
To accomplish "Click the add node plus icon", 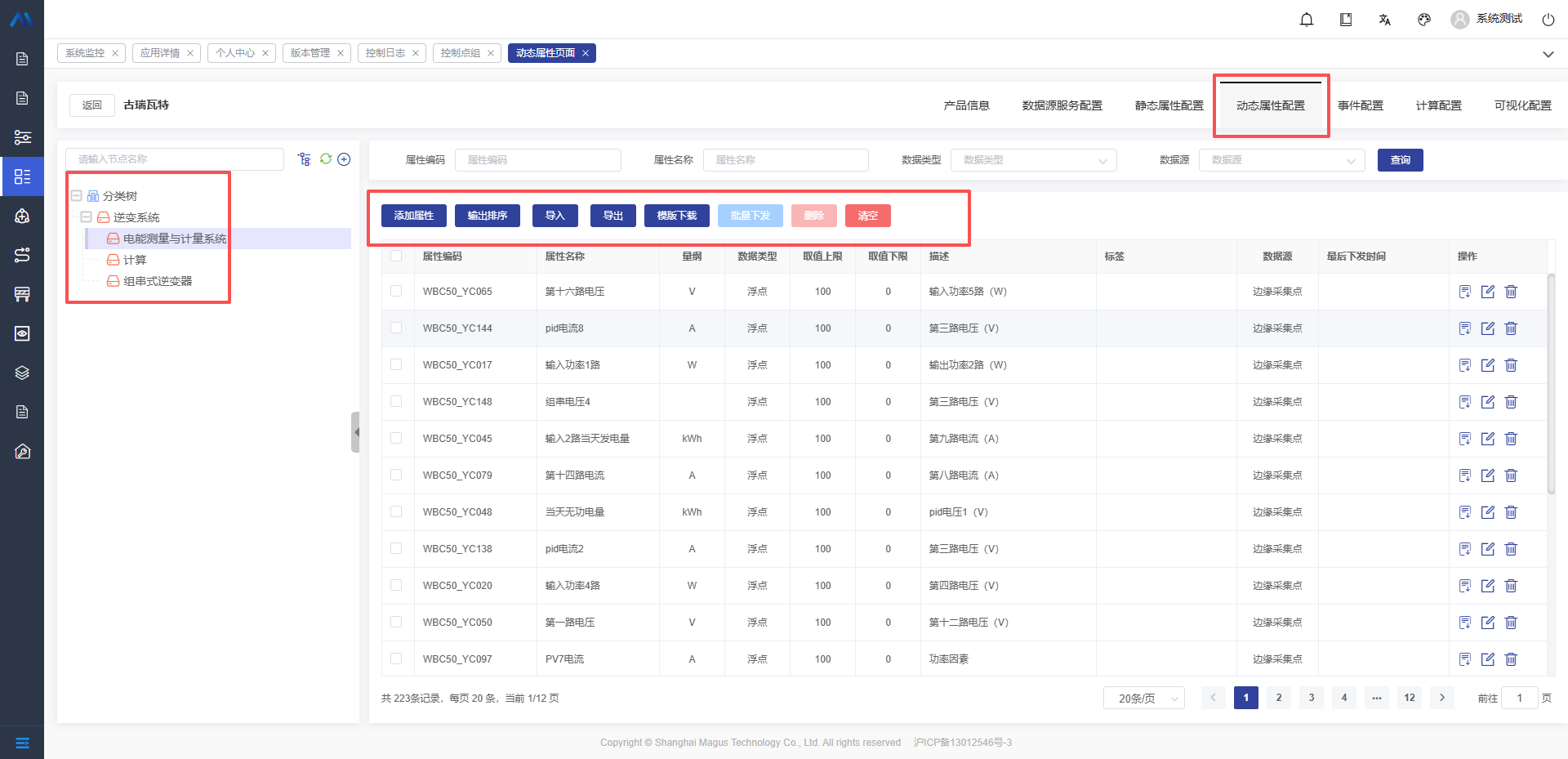I will point(344,159).
